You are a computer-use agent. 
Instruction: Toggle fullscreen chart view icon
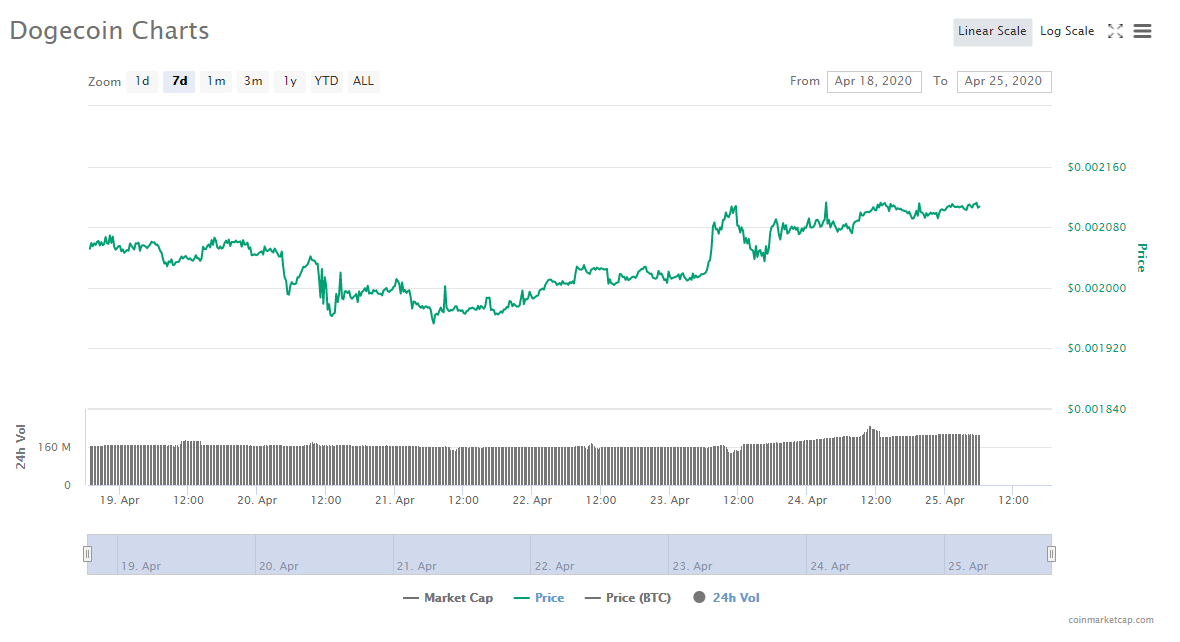pos(1115,31)
